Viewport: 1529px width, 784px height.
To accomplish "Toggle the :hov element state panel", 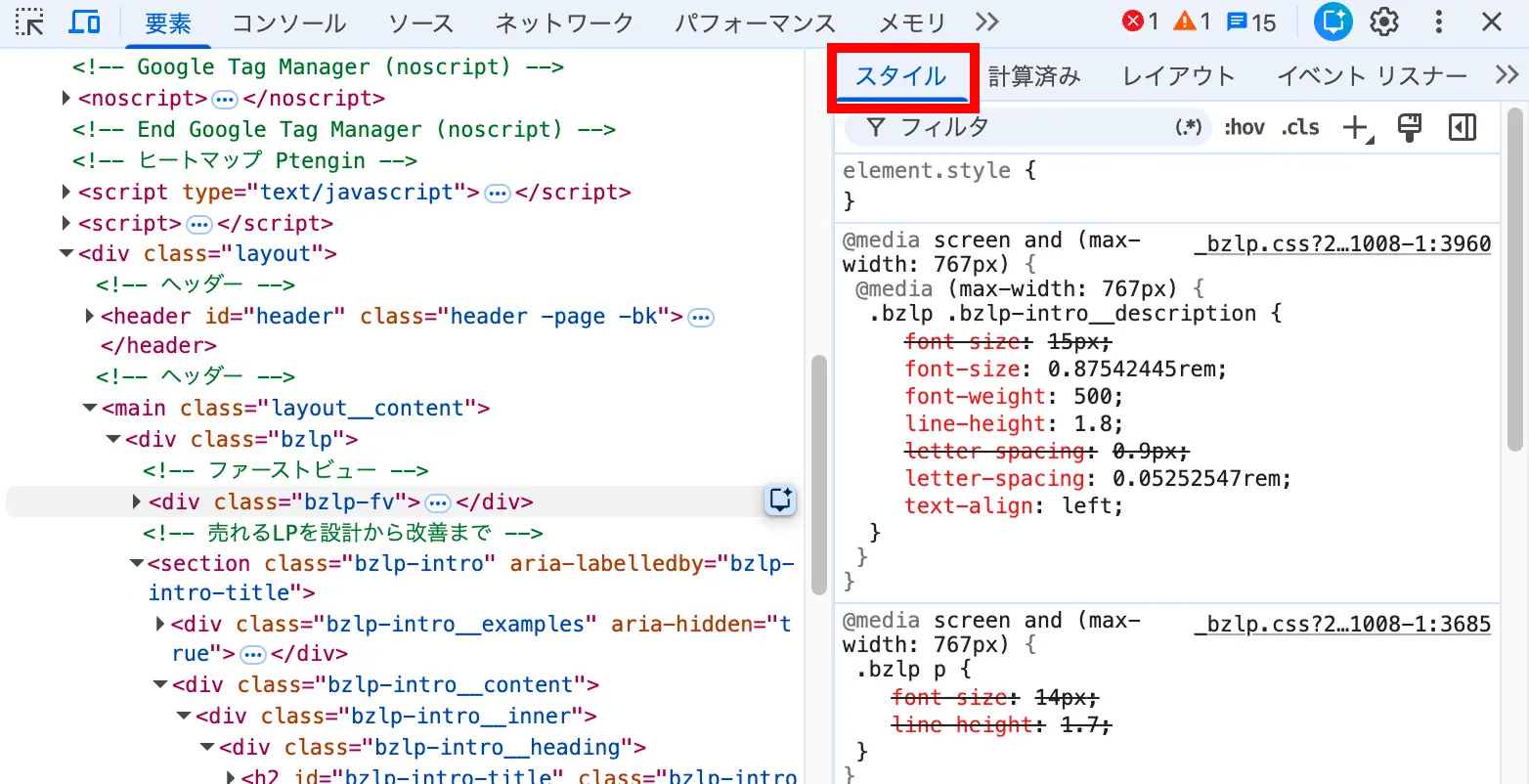I will click(1245, 128).
